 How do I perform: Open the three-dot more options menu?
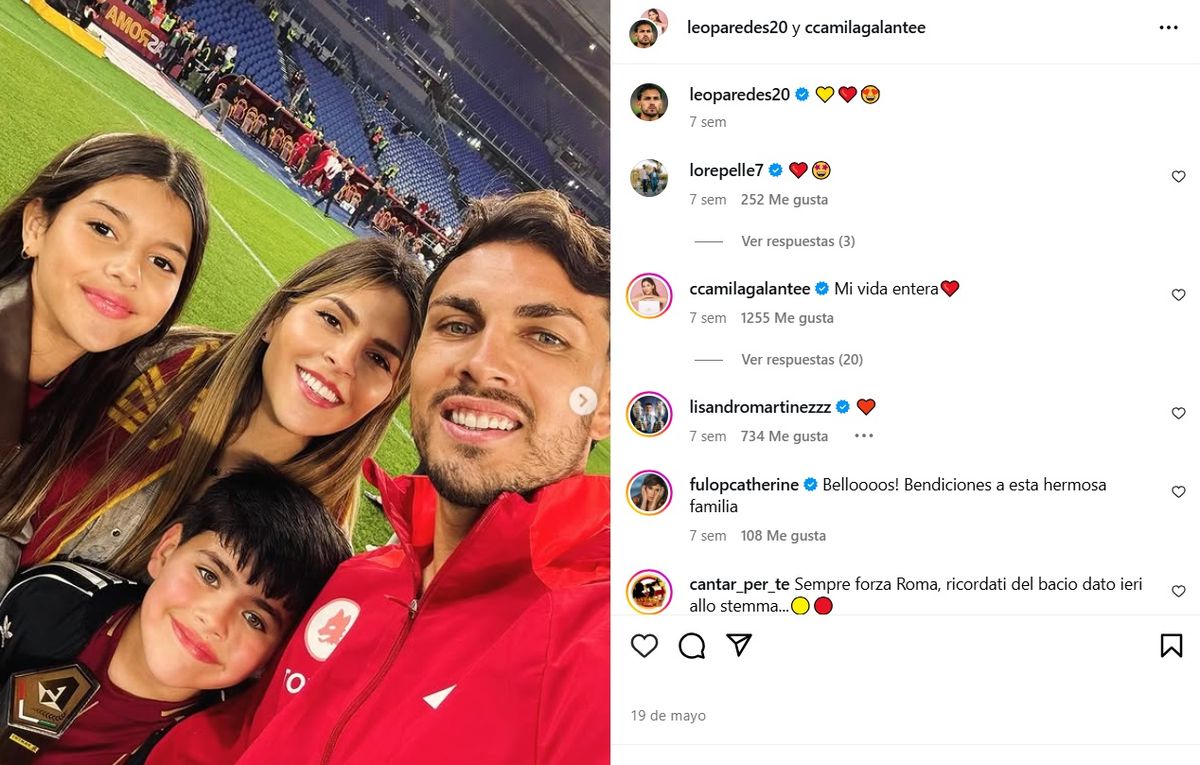coord(1168,28)
